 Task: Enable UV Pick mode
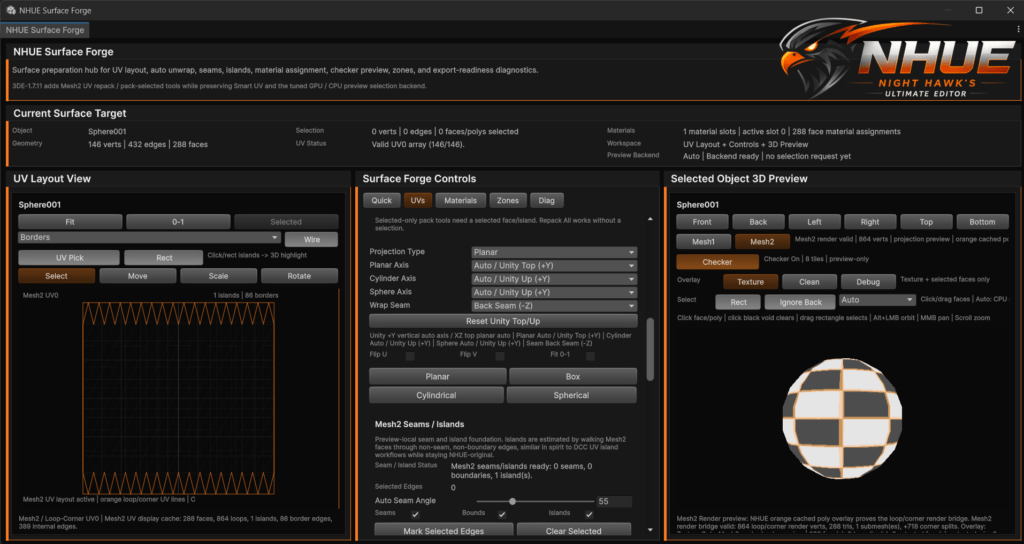click(x=69, y=258)
